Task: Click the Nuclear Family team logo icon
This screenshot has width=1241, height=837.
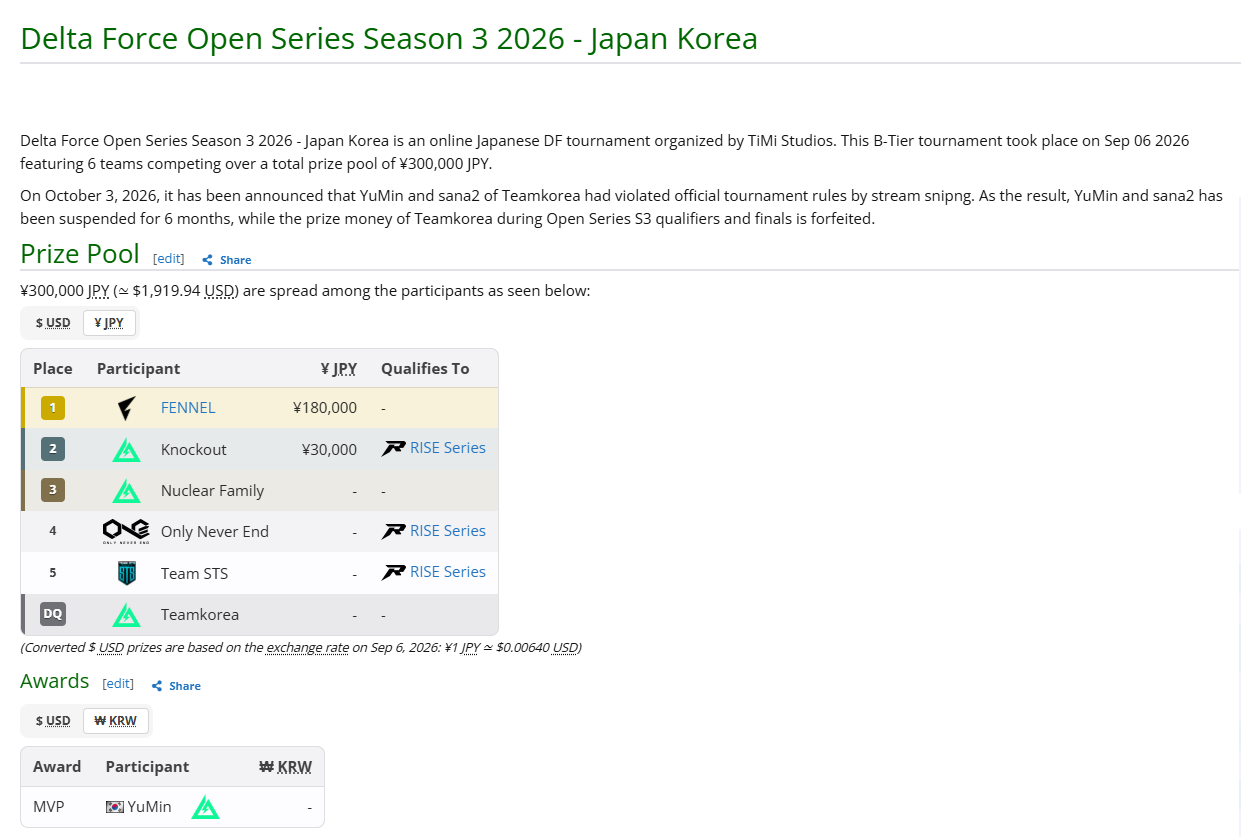Action: point(126,491)
